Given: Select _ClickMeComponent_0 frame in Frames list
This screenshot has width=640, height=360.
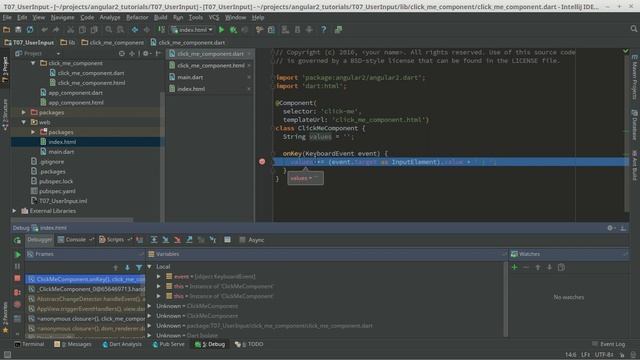Looking at the screenshot, I should point(86,289).
